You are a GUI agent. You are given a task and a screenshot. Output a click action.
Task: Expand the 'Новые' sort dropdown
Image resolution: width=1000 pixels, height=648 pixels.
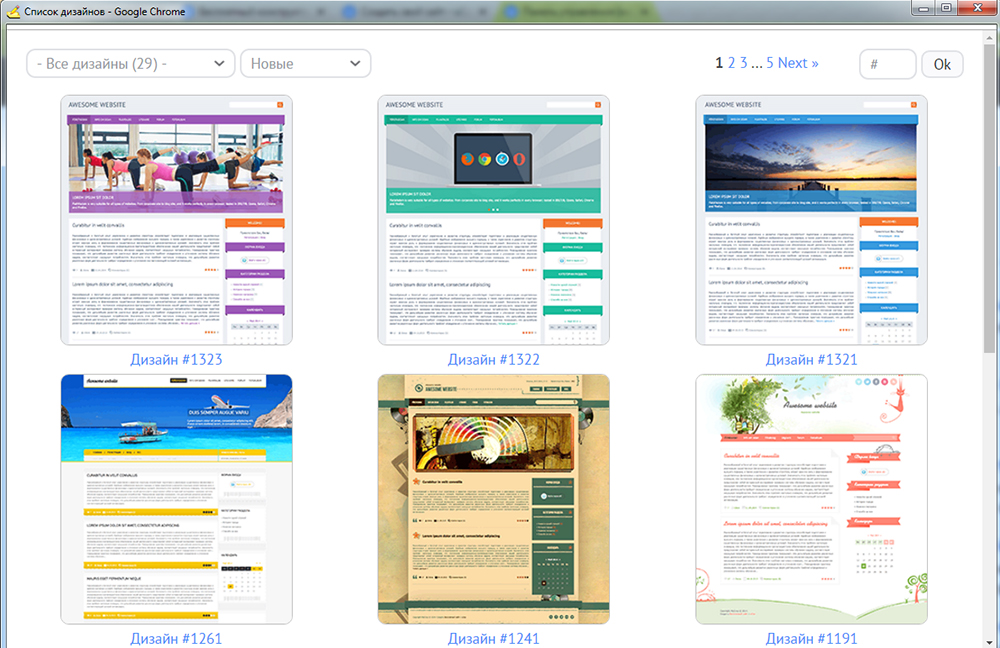pos(305,64)
